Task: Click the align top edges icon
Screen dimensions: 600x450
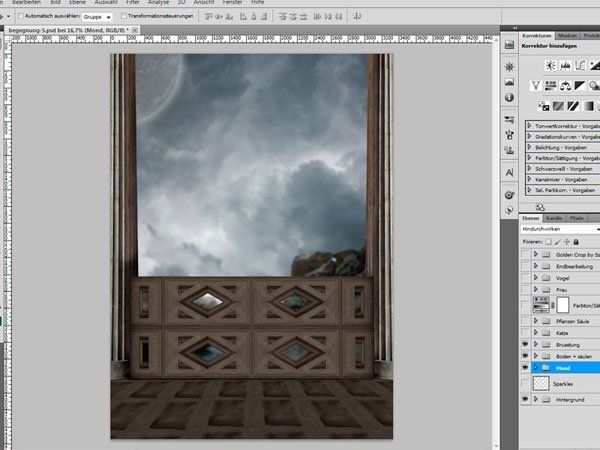Action: pos(209,17)
